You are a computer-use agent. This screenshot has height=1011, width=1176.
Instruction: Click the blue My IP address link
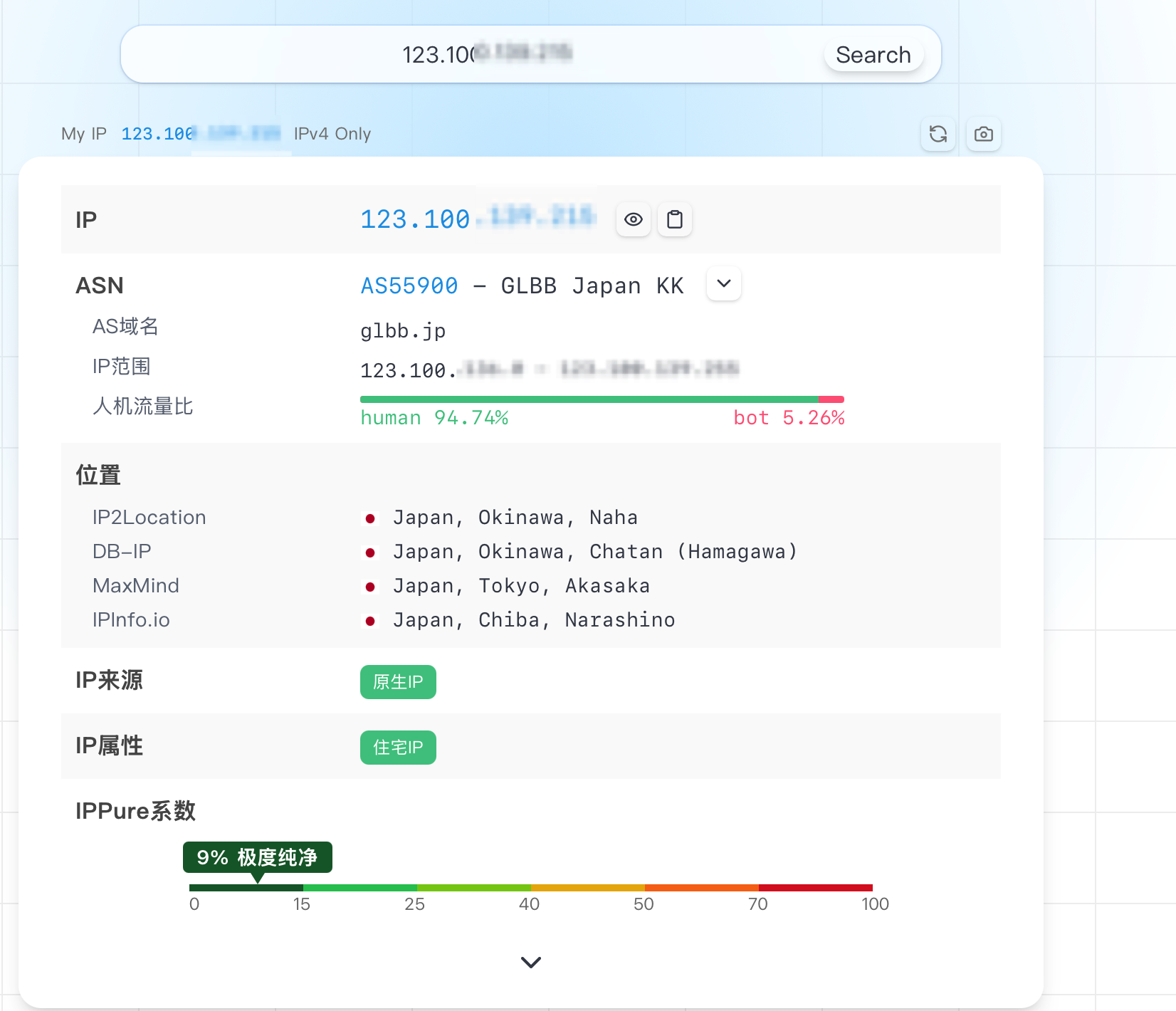(x=200, y=134)
